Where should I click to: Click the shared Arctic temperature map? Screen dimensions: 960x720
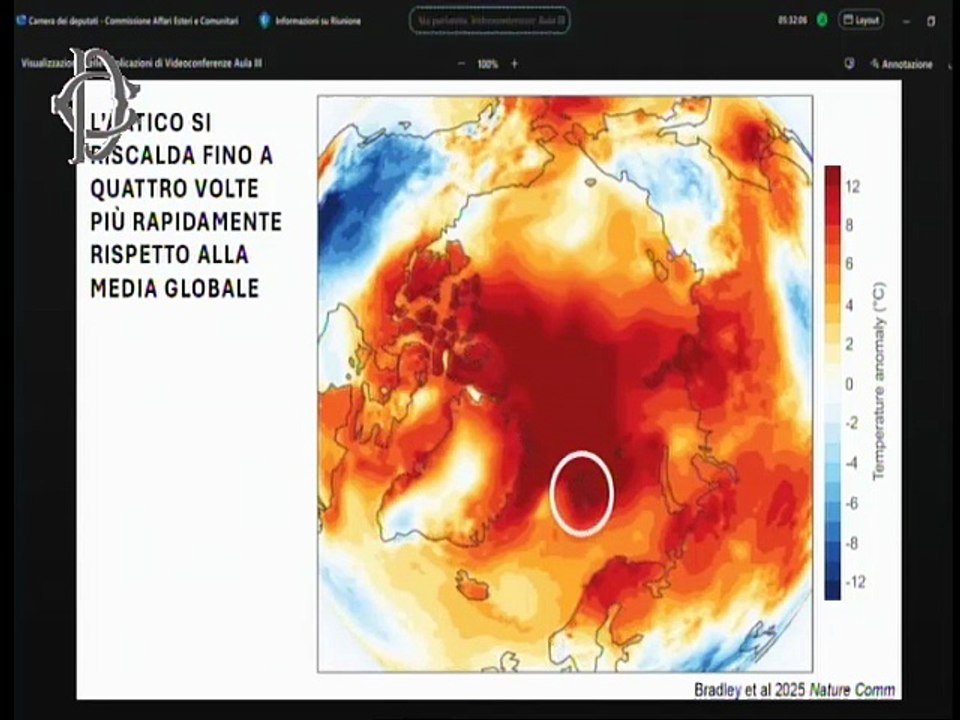[565, 384]
